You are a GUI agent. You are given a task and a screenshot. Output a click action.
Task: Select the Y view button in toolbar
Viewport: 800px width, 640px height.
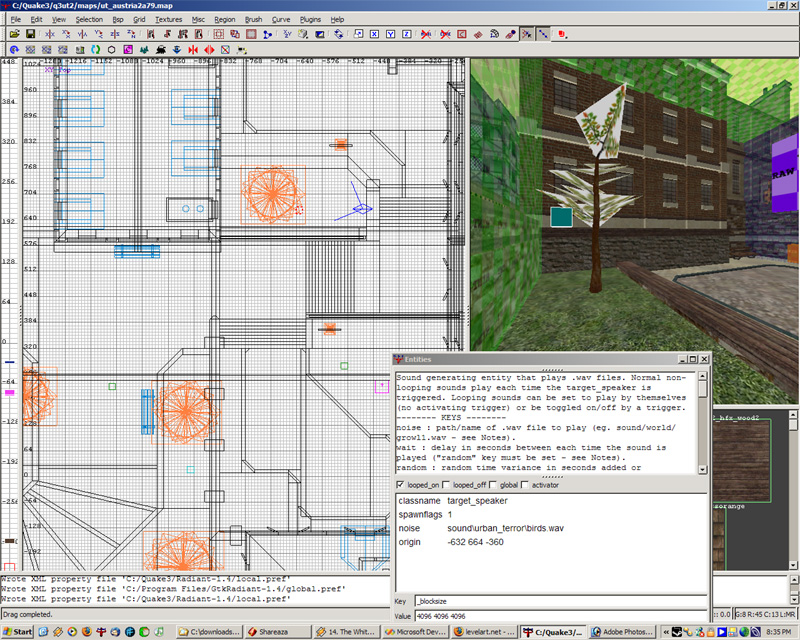tap(389, 34)
